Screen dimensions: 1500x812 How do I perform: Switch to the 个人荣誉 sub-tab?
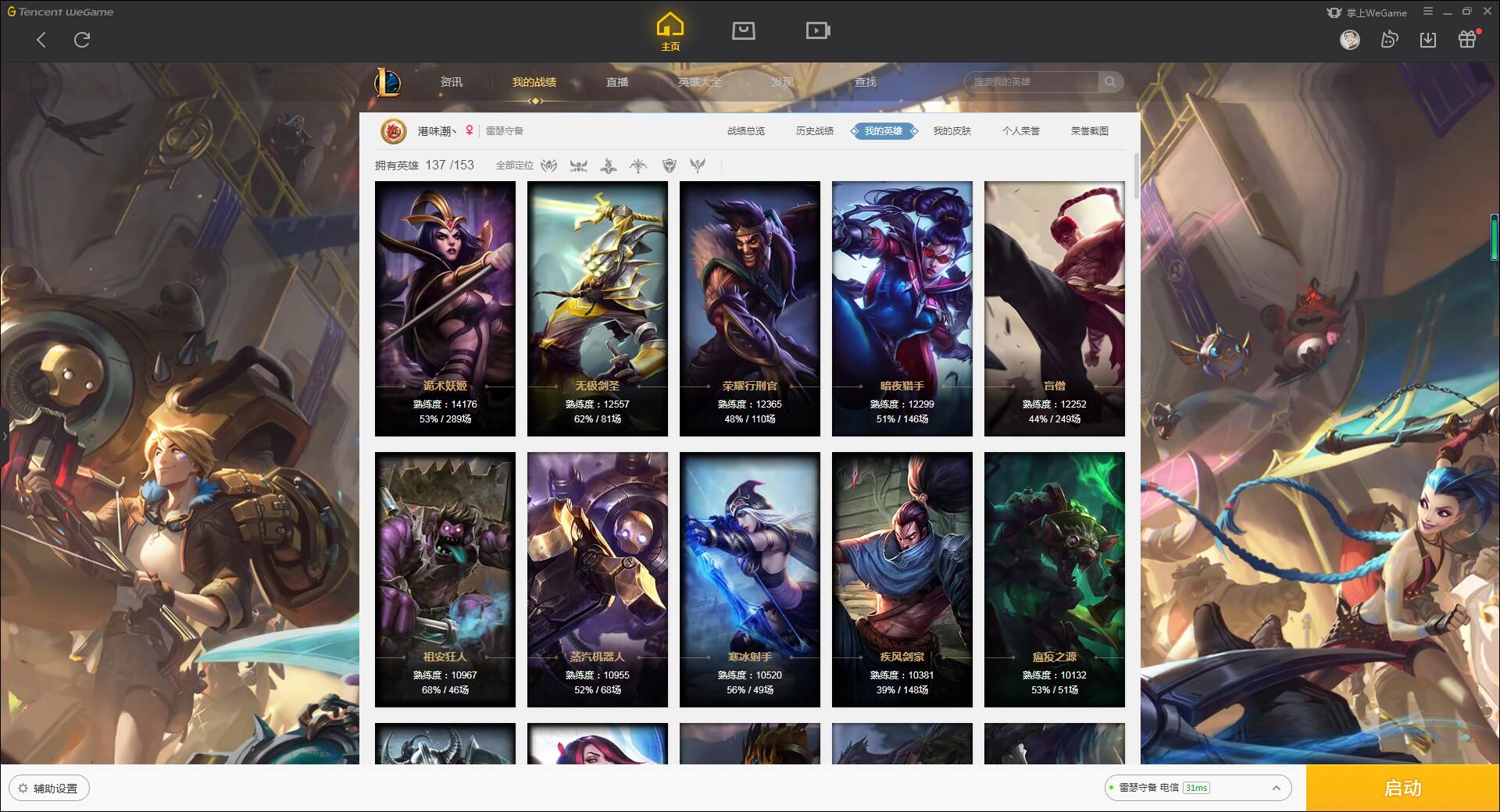[1021, 131]
